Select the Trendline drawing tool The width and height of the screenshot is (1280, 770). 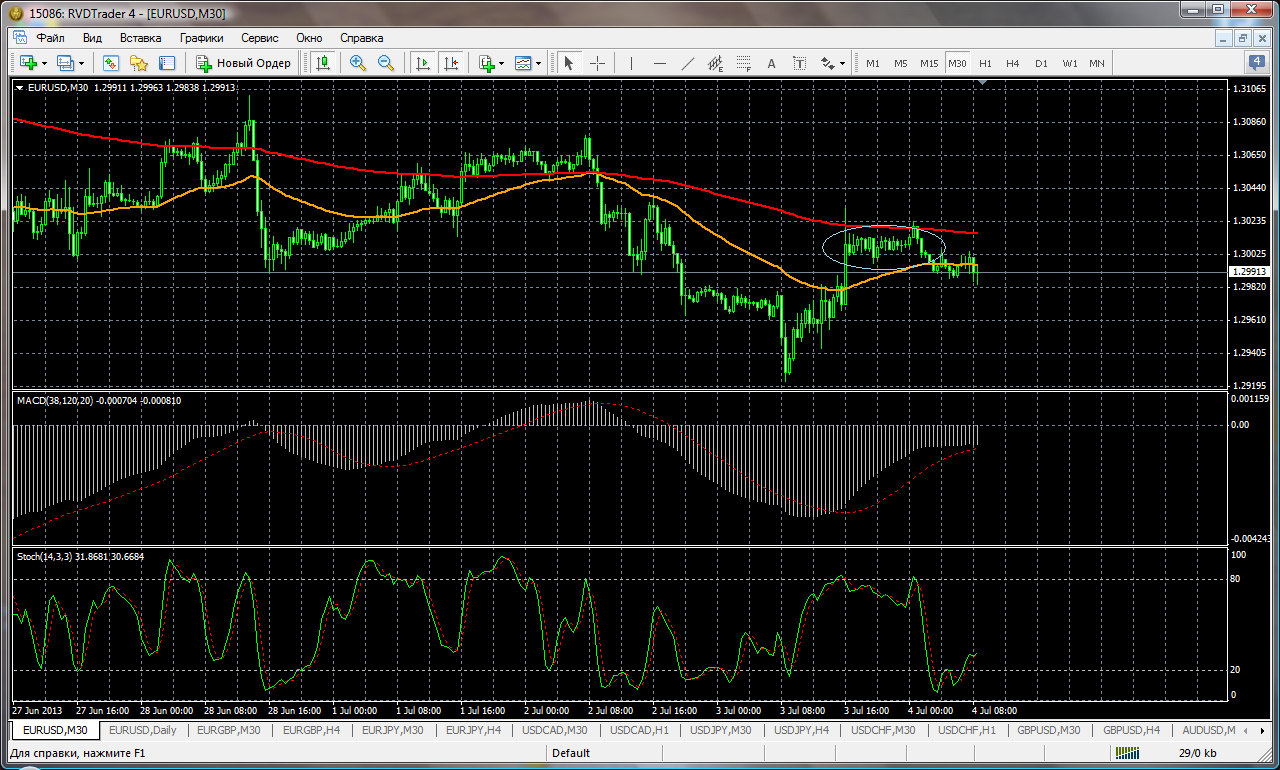point(687,63)
